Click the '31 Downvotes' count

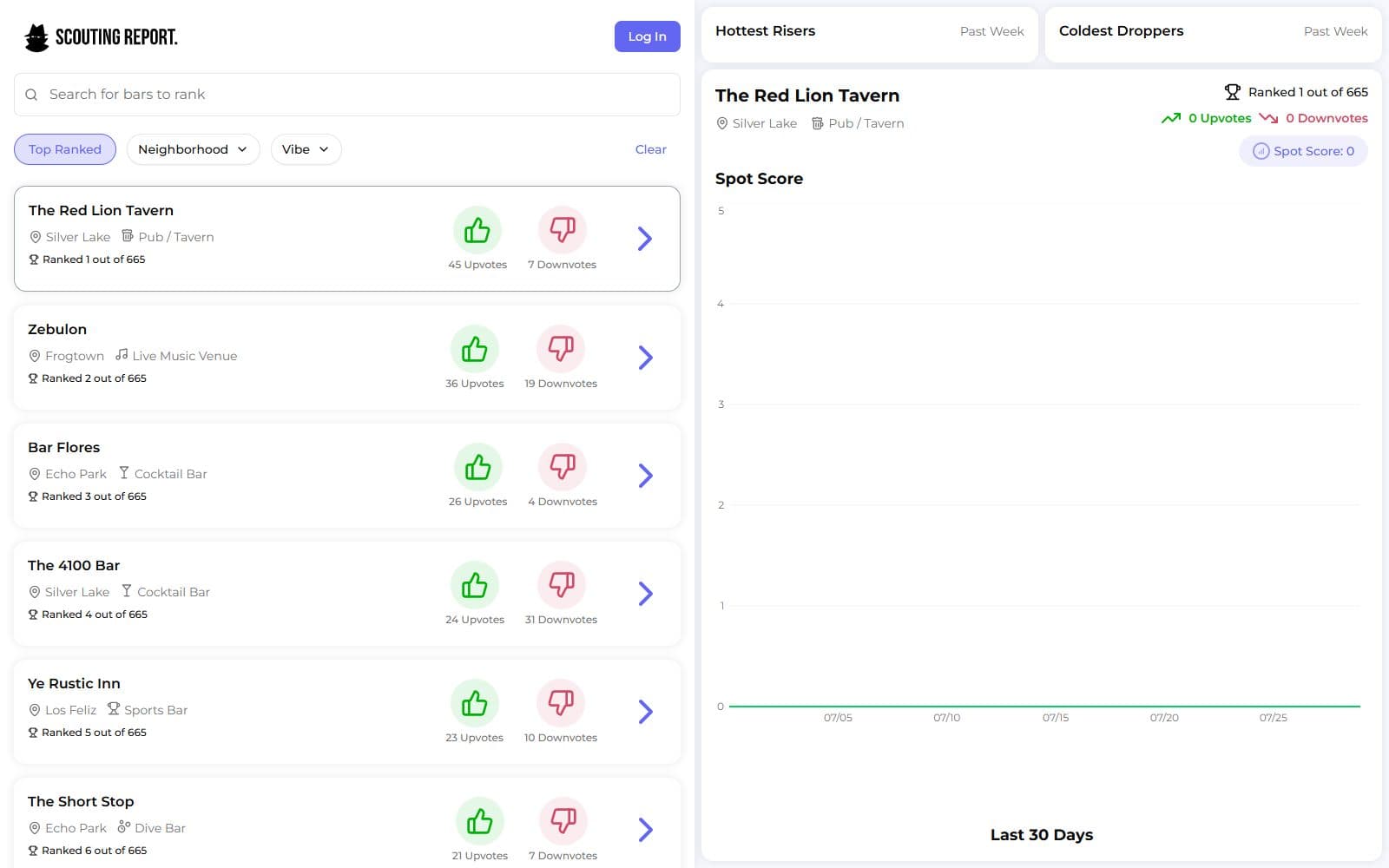(561, 620)
